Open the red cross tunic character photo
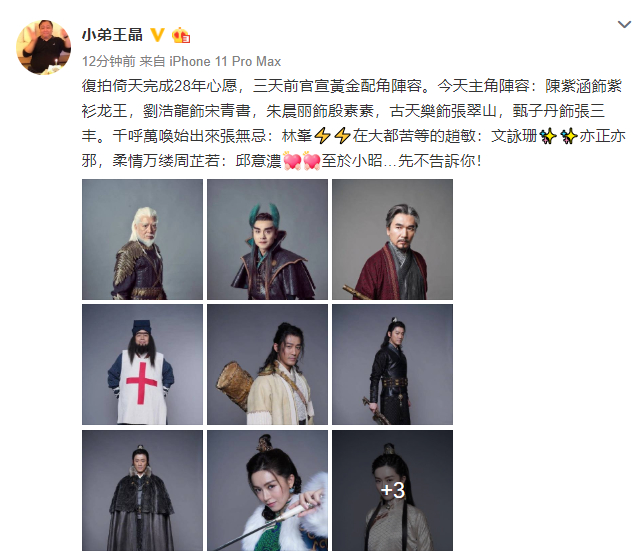 click(x=142, y=364)
